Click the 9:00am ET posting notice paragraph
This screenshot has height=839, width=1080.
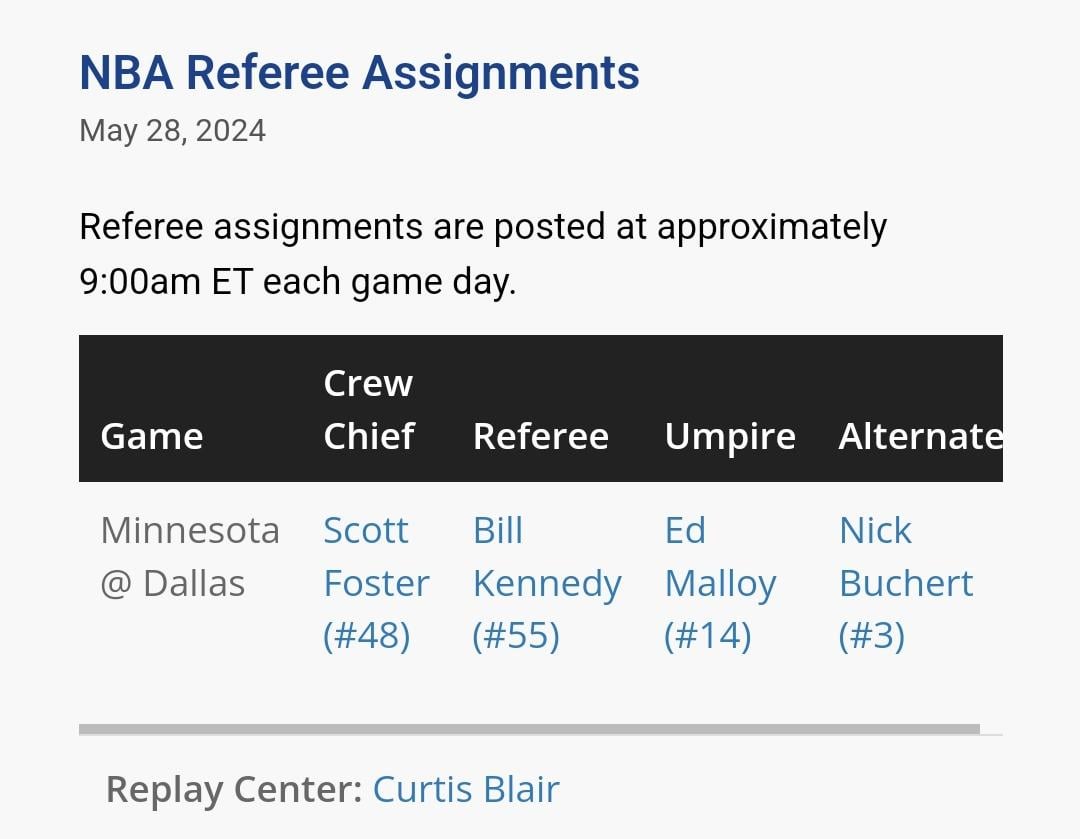(482, 254)
